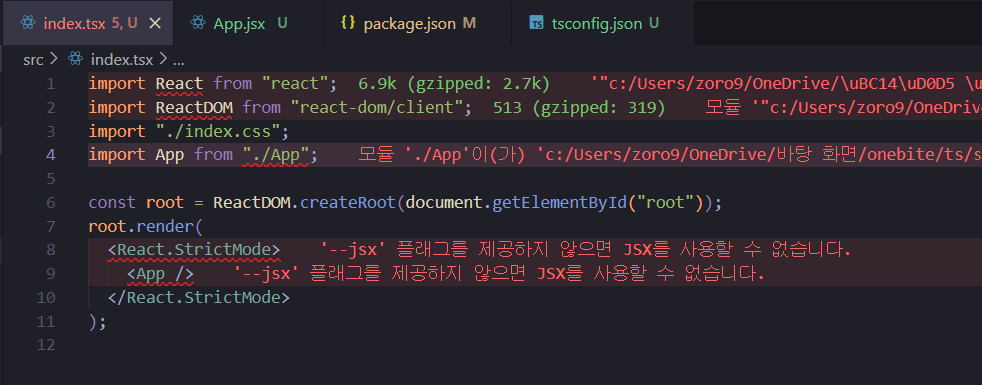Image resolution: width=982 pixels, height=385 pixels.
Task: Click the breadcrumb ellipsis symbol
Action: 178,61
